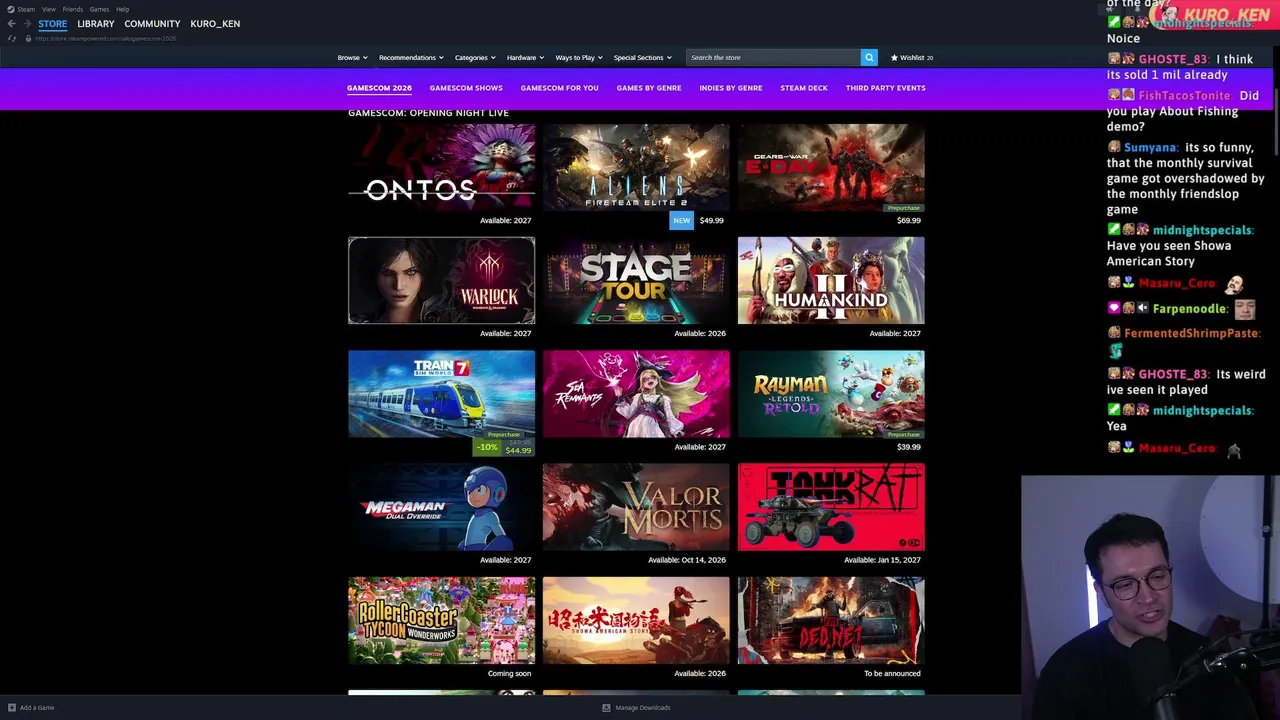This screenshot has width=1280, height=720.
Task: Click the $49.99 price on Aliens
Action: [711, 220]
